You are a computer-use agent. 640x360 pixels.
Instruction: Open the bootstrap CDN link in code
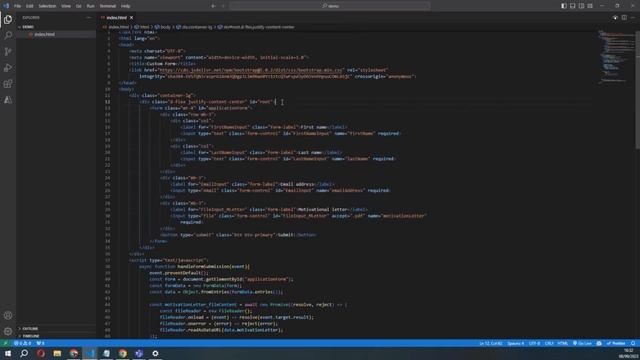251,70
